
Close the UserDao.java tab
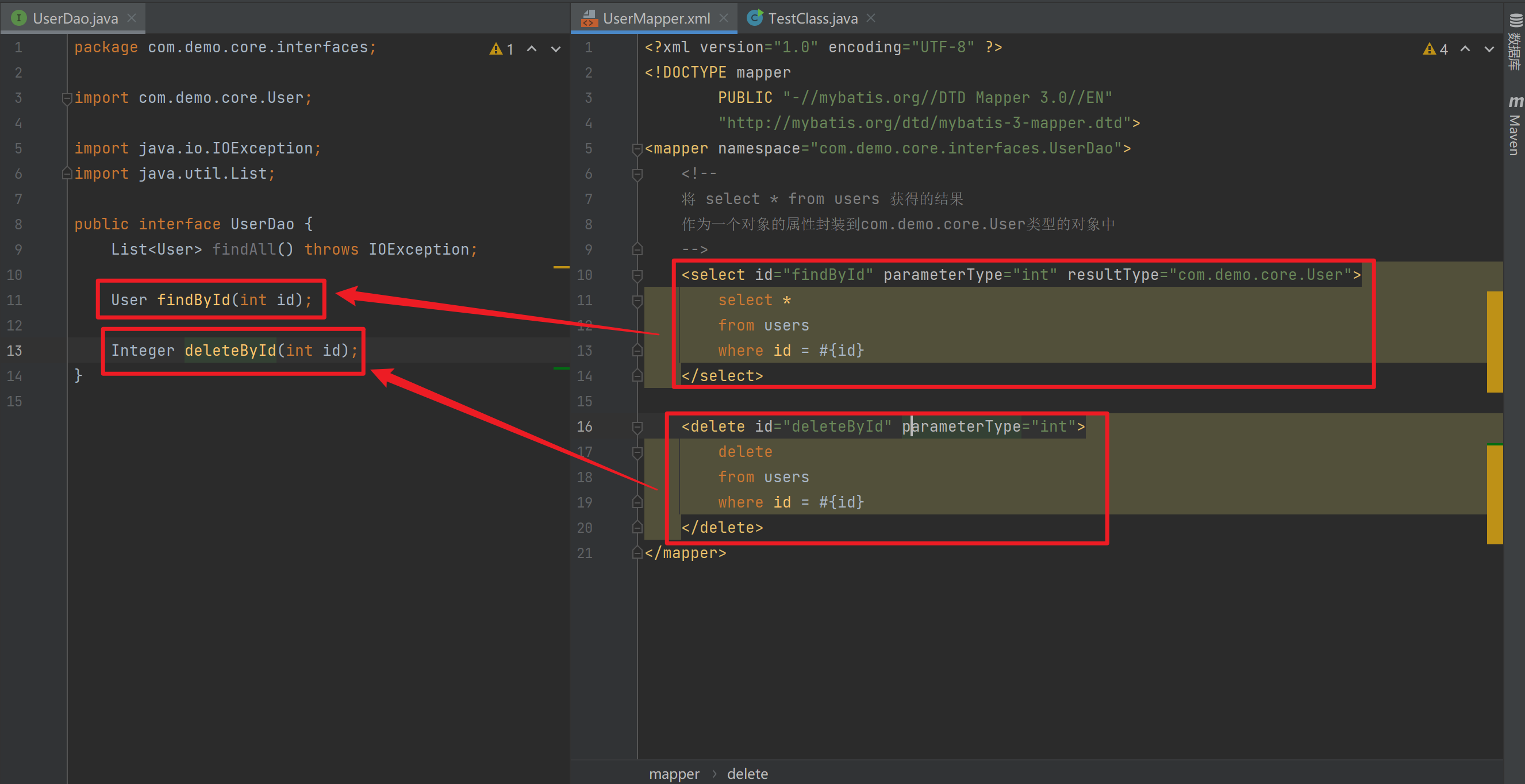tap(132, 18)
